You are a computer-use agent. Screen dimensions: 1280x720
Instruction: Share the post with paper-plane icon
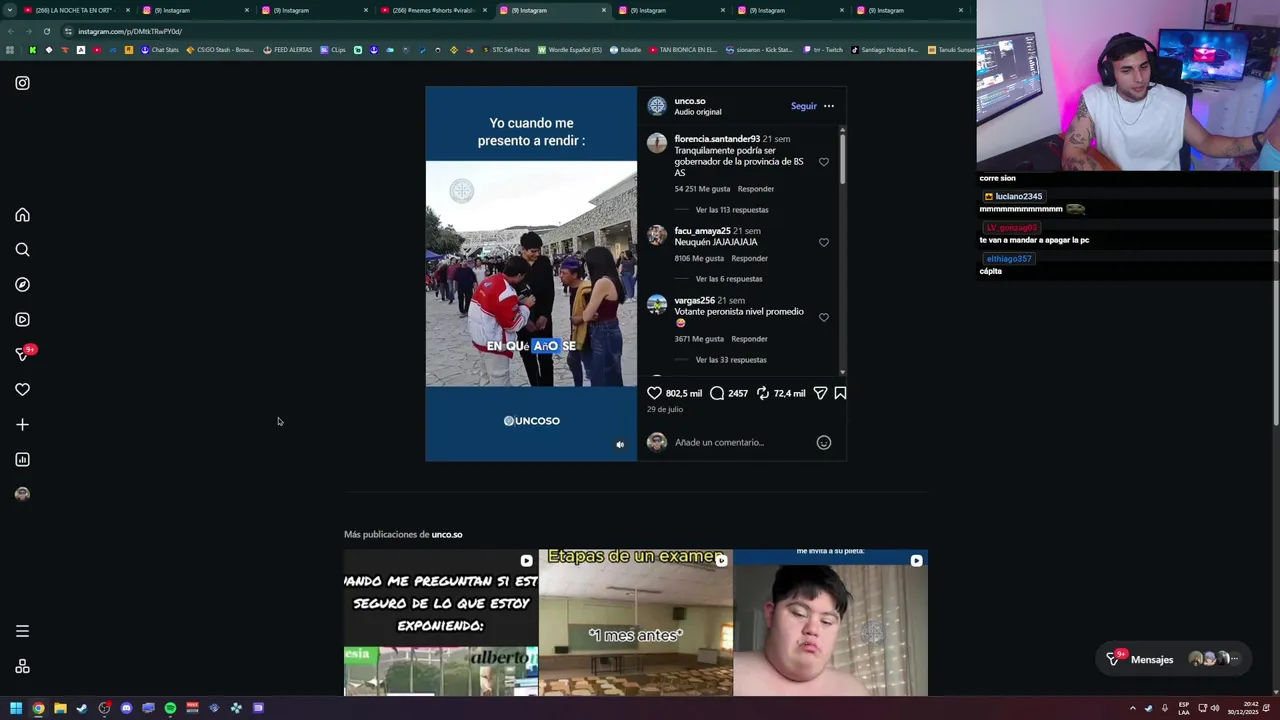[820, 393]
